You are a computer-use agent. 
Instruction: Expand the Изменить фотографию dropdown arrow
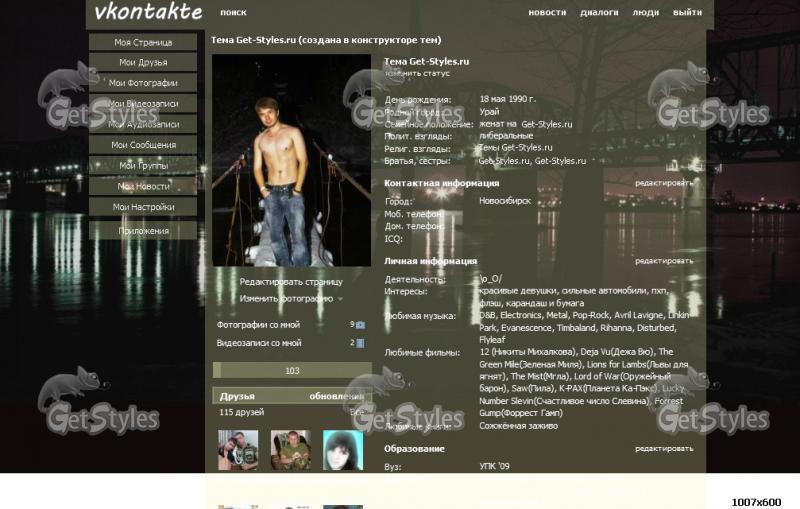click(x=340, y=299)
